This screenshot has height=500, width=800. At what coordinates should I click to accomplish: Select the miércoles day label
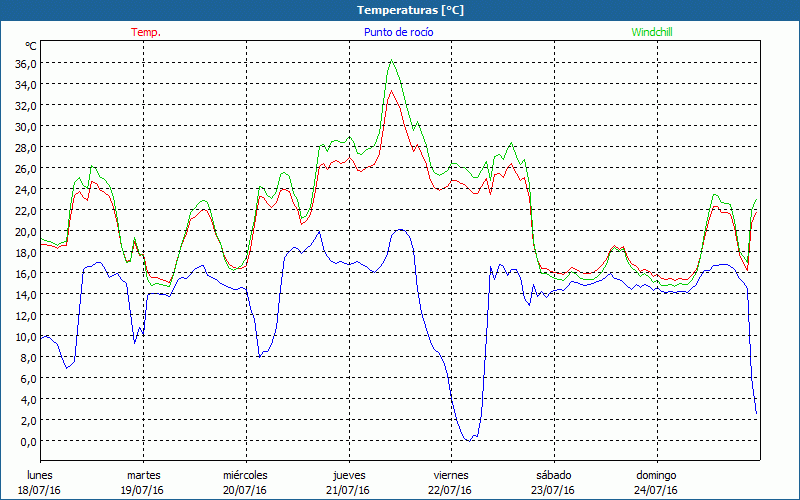point(245,475)
